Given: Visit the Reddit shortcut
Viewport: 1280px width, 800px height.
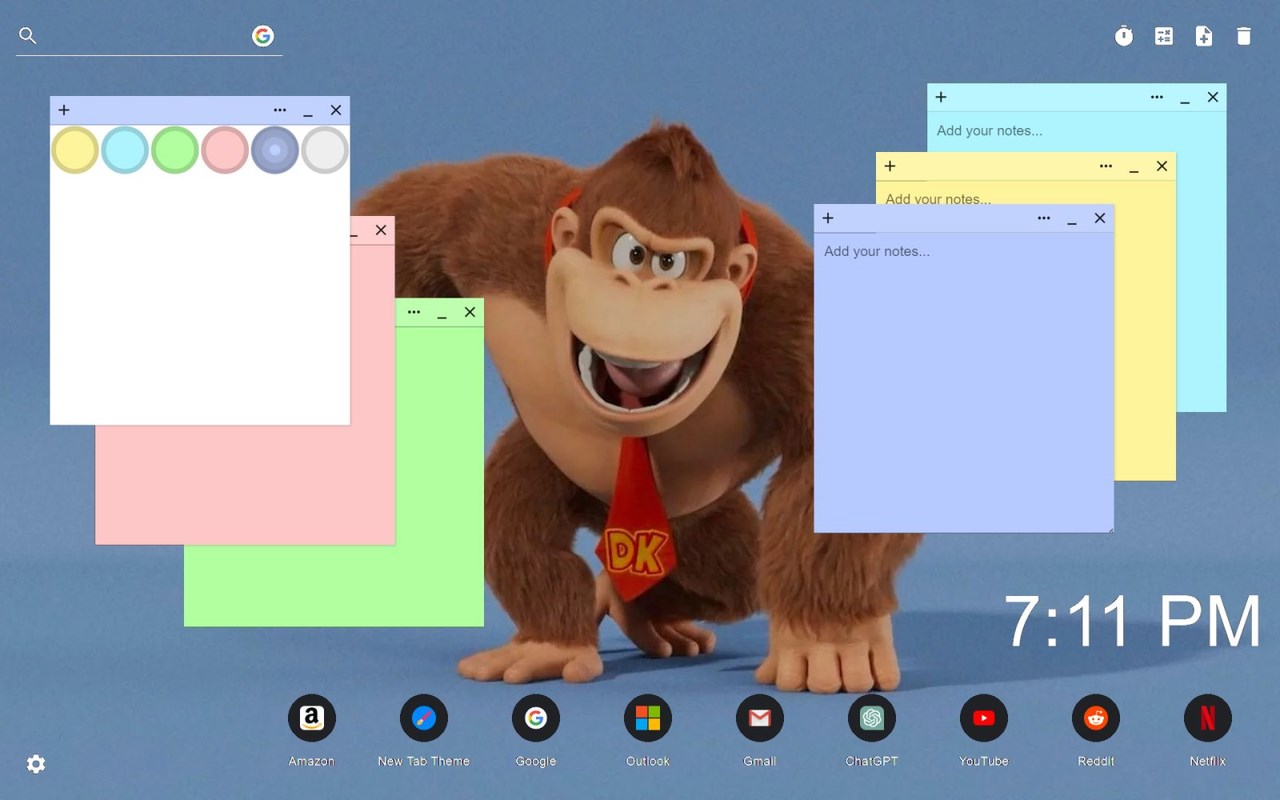Looking at the screenshot, I should pyautogui.click(x=1096, y=718).
